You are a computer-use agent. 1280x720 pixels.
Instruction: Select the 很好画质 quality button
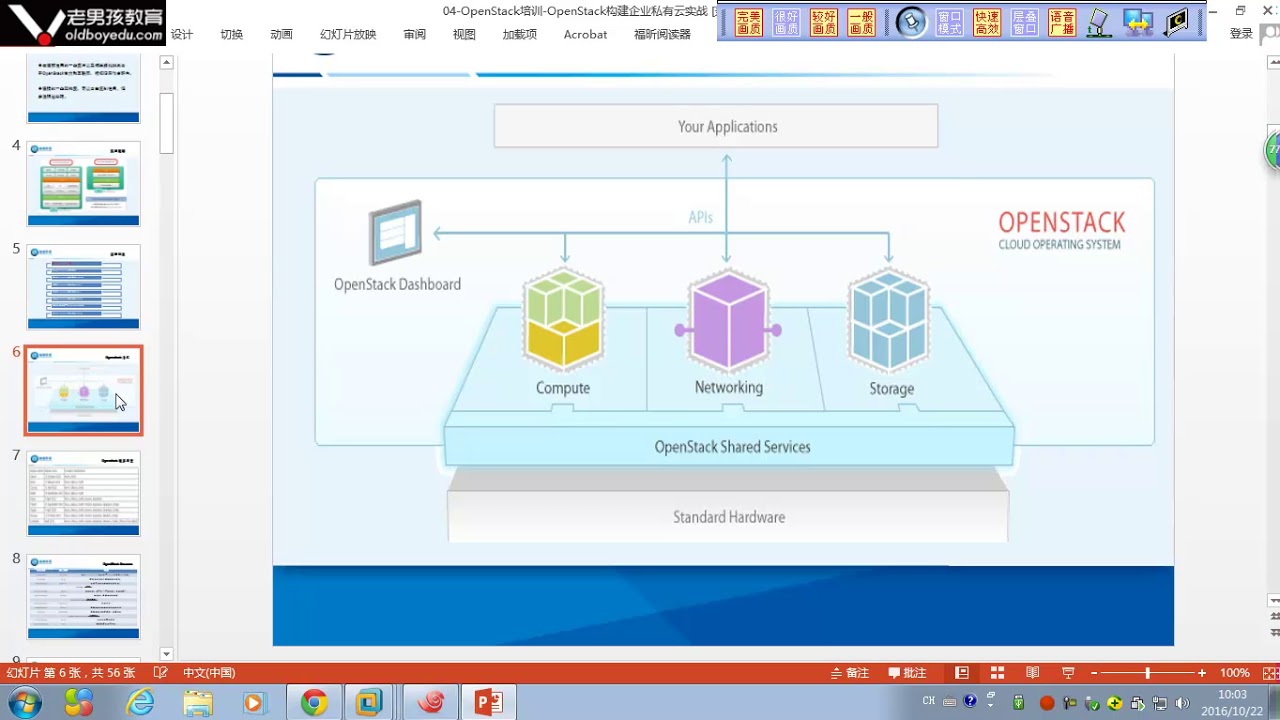pyautogui.click(x=786, y=22)
